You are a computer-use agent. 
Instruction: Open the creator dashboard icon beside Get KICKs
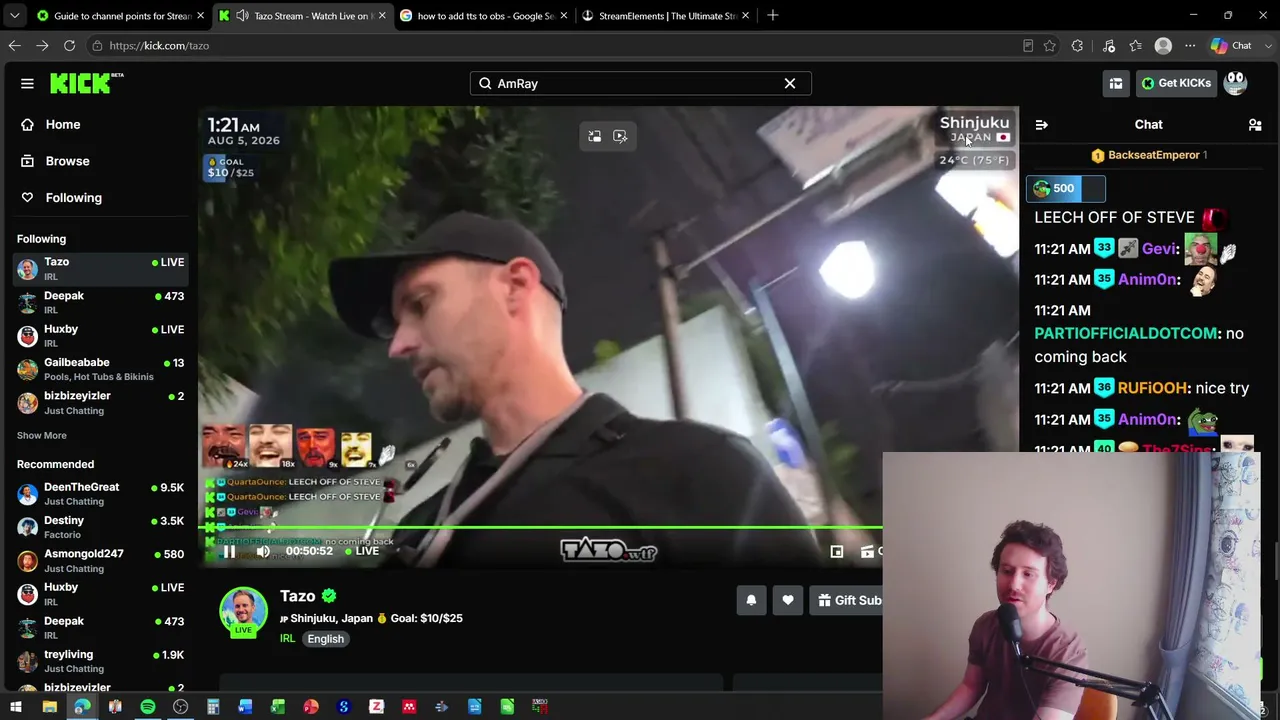coord(1116,83)
